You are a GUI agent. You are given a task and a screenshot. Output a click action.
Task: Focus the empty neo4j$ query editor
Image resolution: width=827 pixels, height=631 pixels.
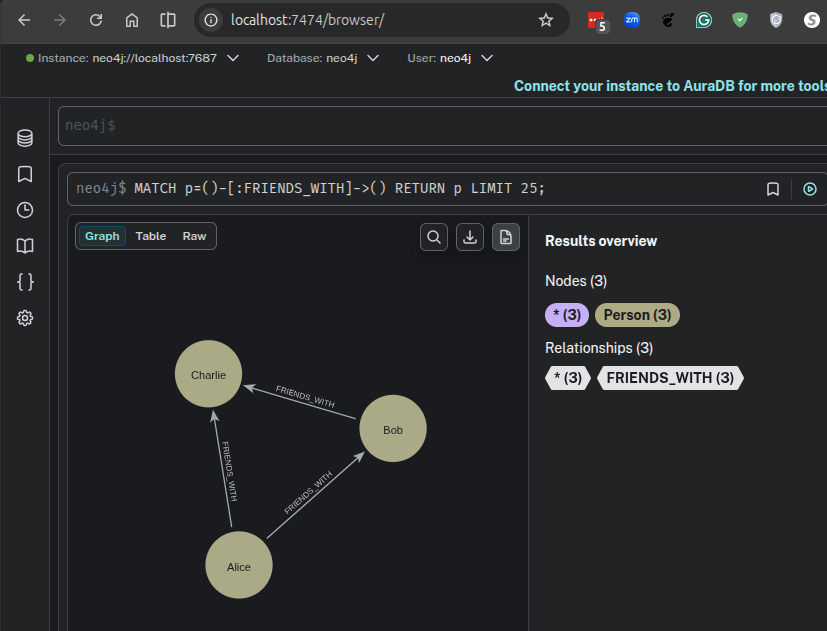[443, 126]
